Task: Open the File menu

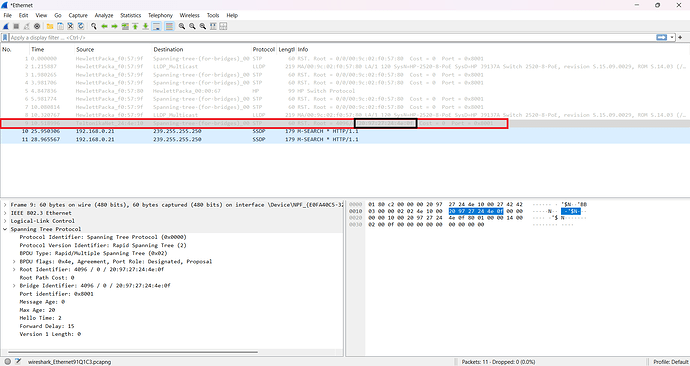Action: coord(7,15)
